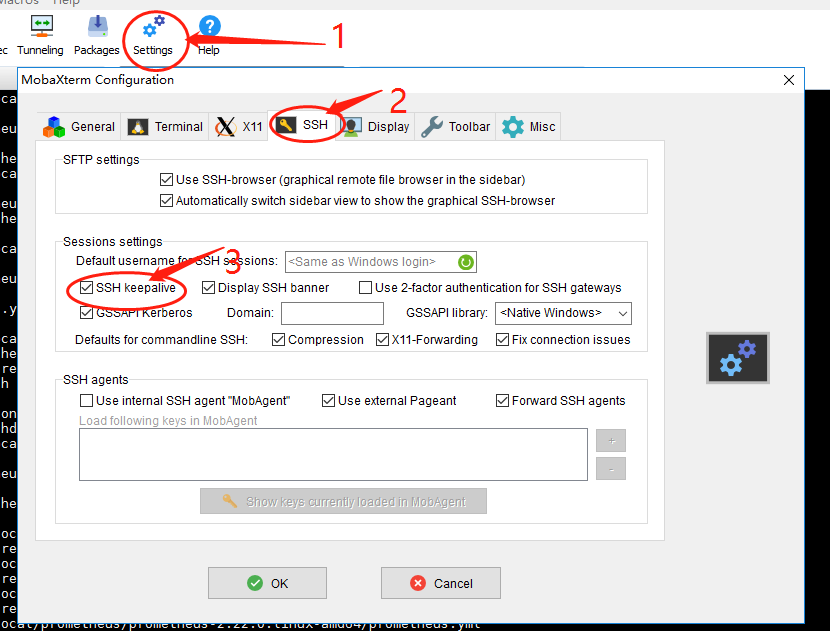Close the MobaXterm Configuration dialog

pyautogui.click(x=789, y=80)
